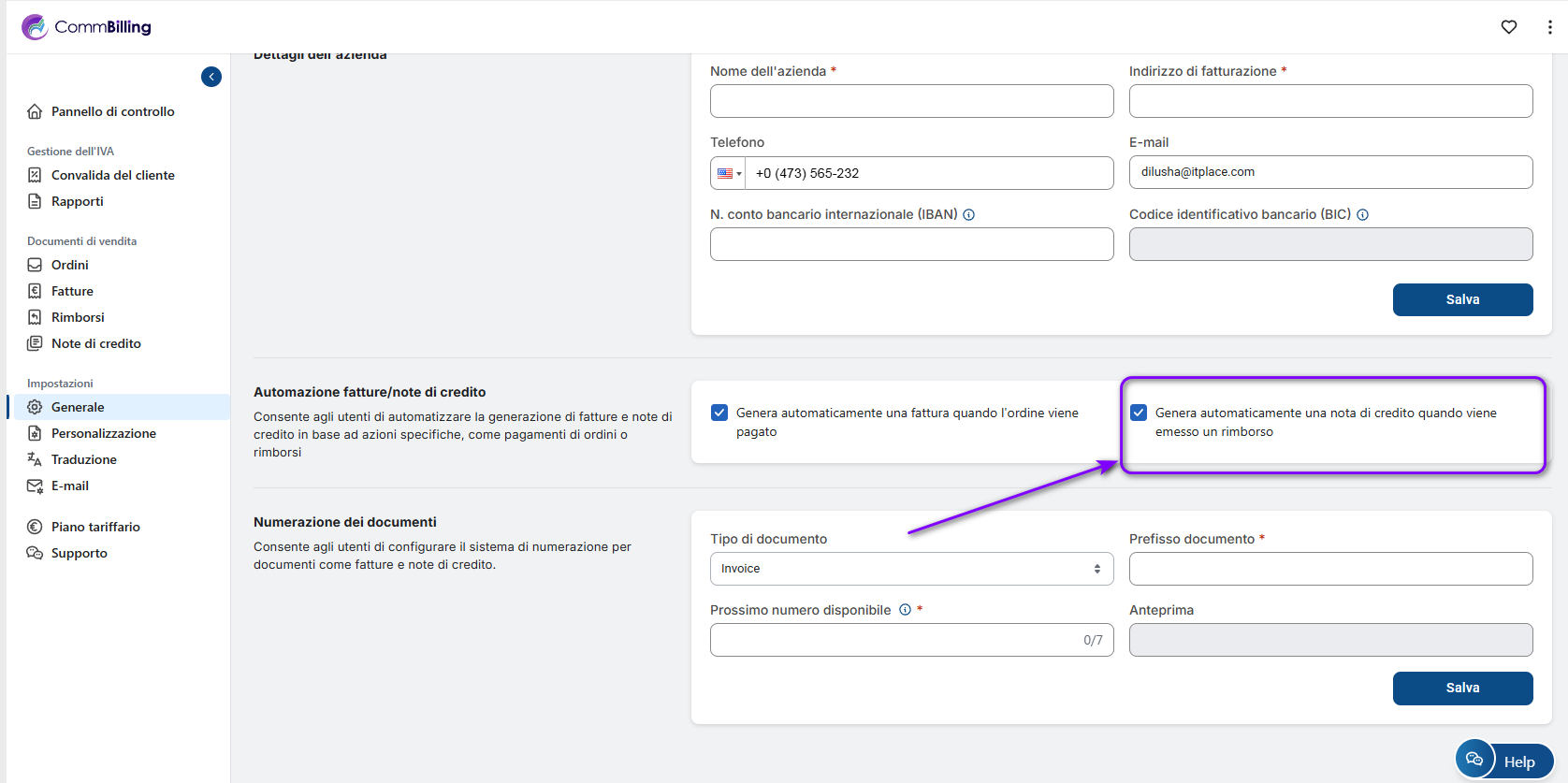This screenshot has width=1568, height=783.
Task: Click info icon beside Prossimo numero disponibile
Action: 905,610
